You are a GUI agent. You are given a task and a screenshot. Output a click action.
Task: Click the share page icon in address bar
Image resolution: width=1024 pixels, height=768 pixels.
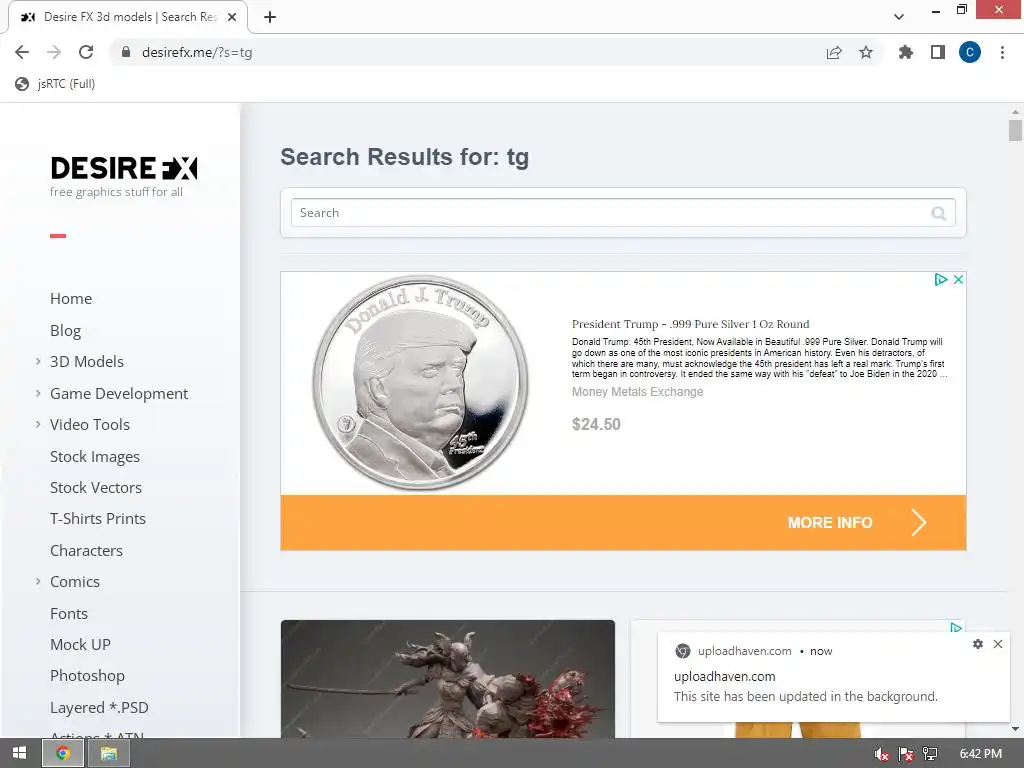(x=834, y=52)
